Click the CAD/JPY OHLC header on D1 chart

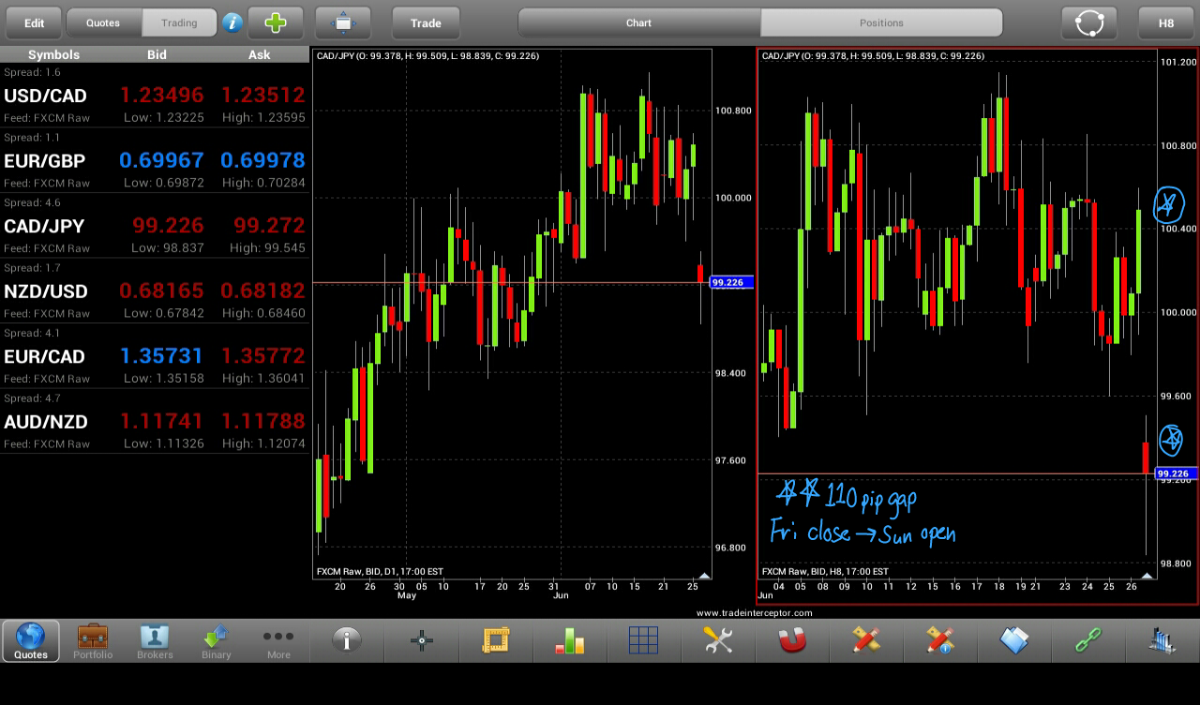pos(427,56)
